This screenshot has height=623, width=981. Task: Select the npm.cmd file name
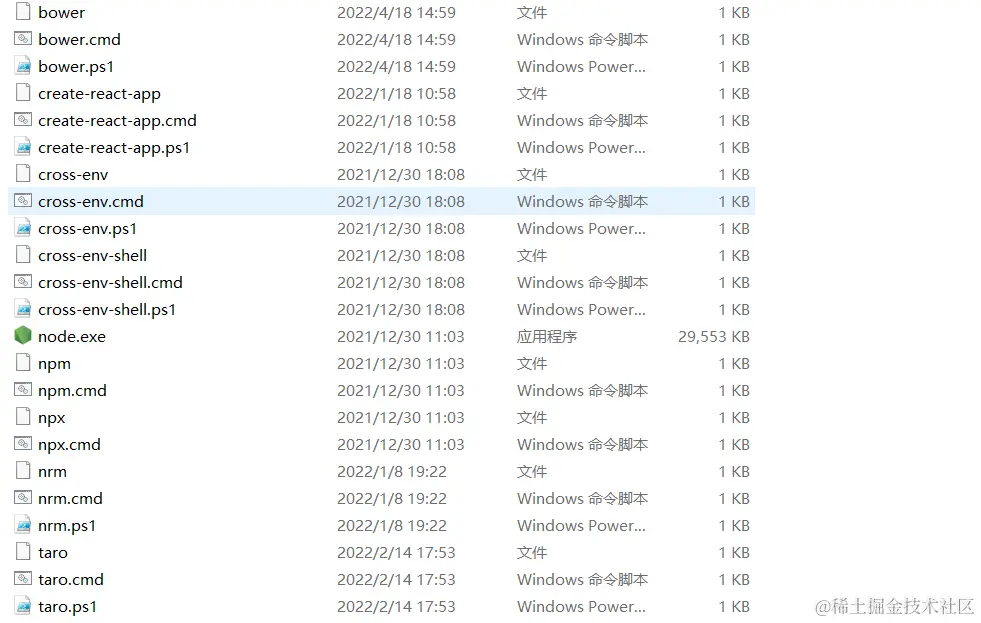pos(73,391)
